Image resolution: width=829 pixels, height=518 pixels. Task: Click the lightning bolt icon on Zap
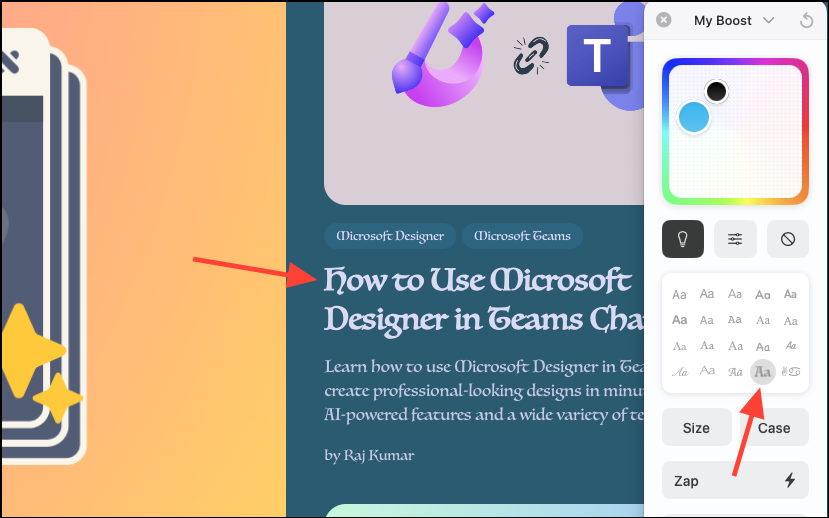pyautogui.click(x=790, y=480)
